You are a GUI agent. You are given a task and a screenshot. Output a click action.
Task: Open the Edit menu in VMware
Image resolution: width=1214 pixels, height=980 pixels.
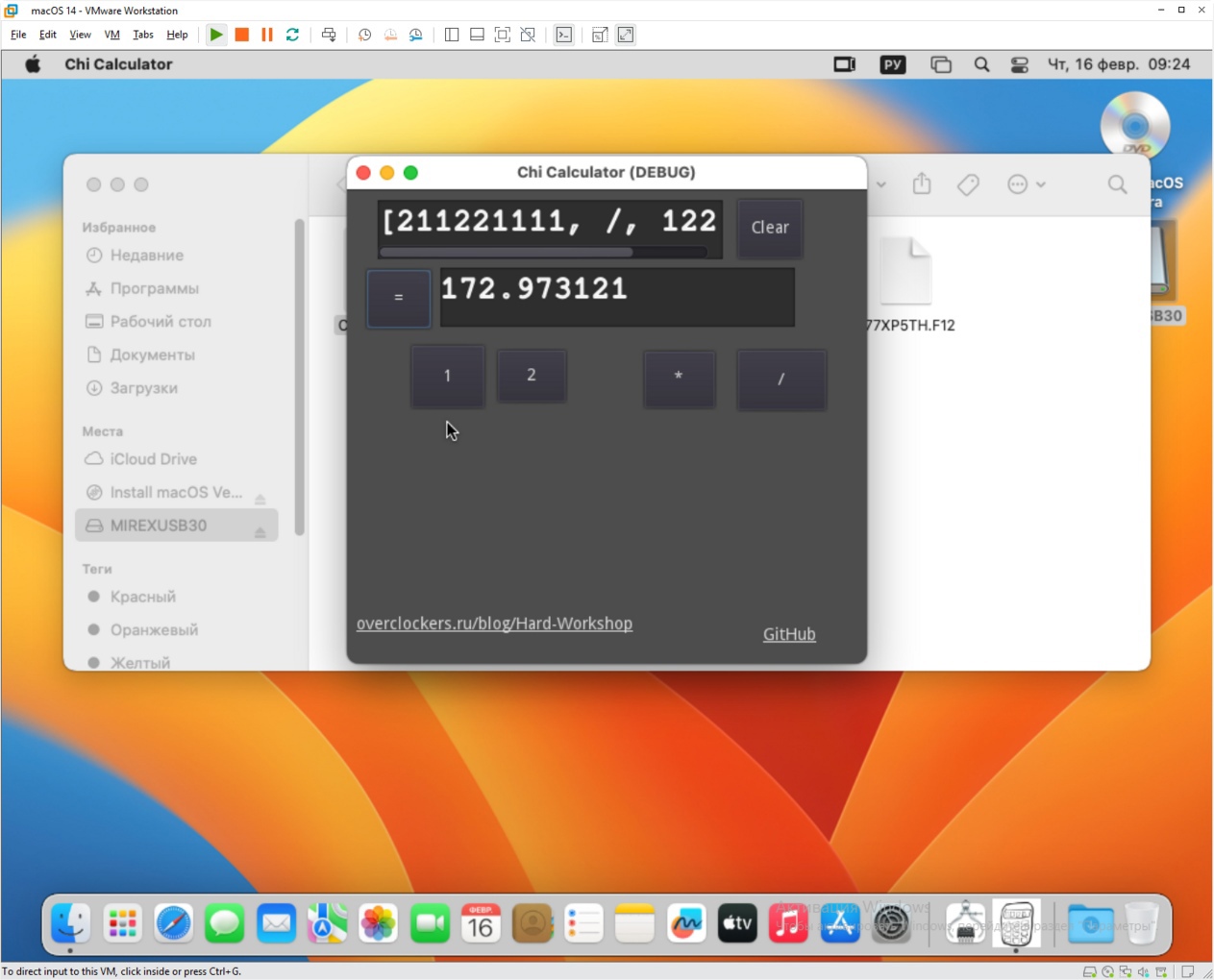pos(48,35)
